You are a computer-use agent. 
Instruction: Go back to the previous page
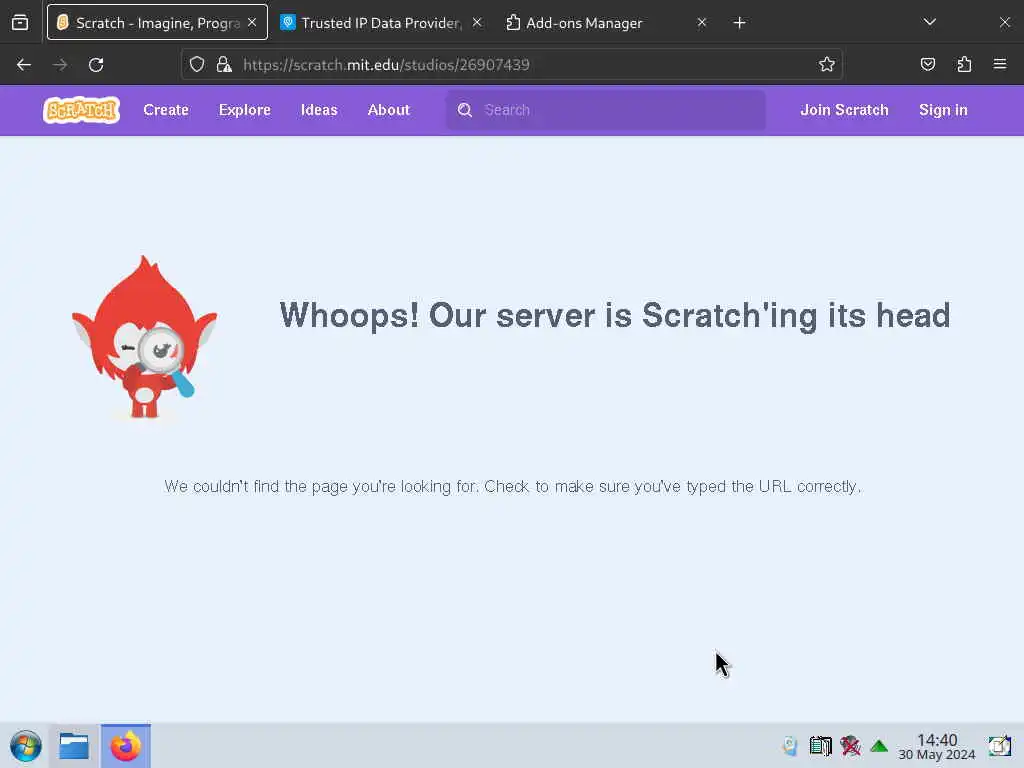click(24, 65)
